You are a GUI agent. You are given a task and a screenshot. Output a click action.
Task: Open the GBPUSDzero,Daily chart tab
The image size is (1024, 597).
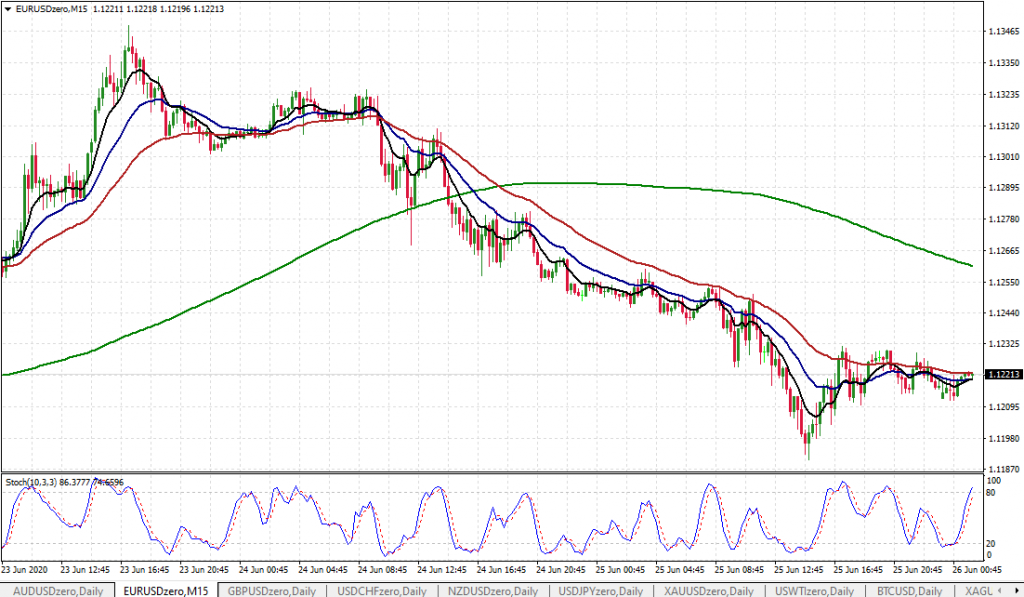coord(272,590)
